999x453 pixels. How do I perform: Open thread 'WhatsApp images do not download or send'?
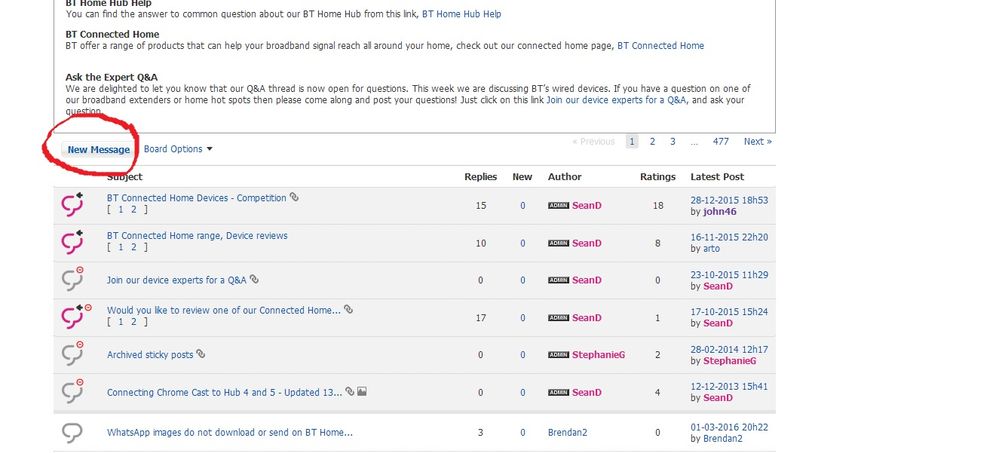[x=229, y=433]
